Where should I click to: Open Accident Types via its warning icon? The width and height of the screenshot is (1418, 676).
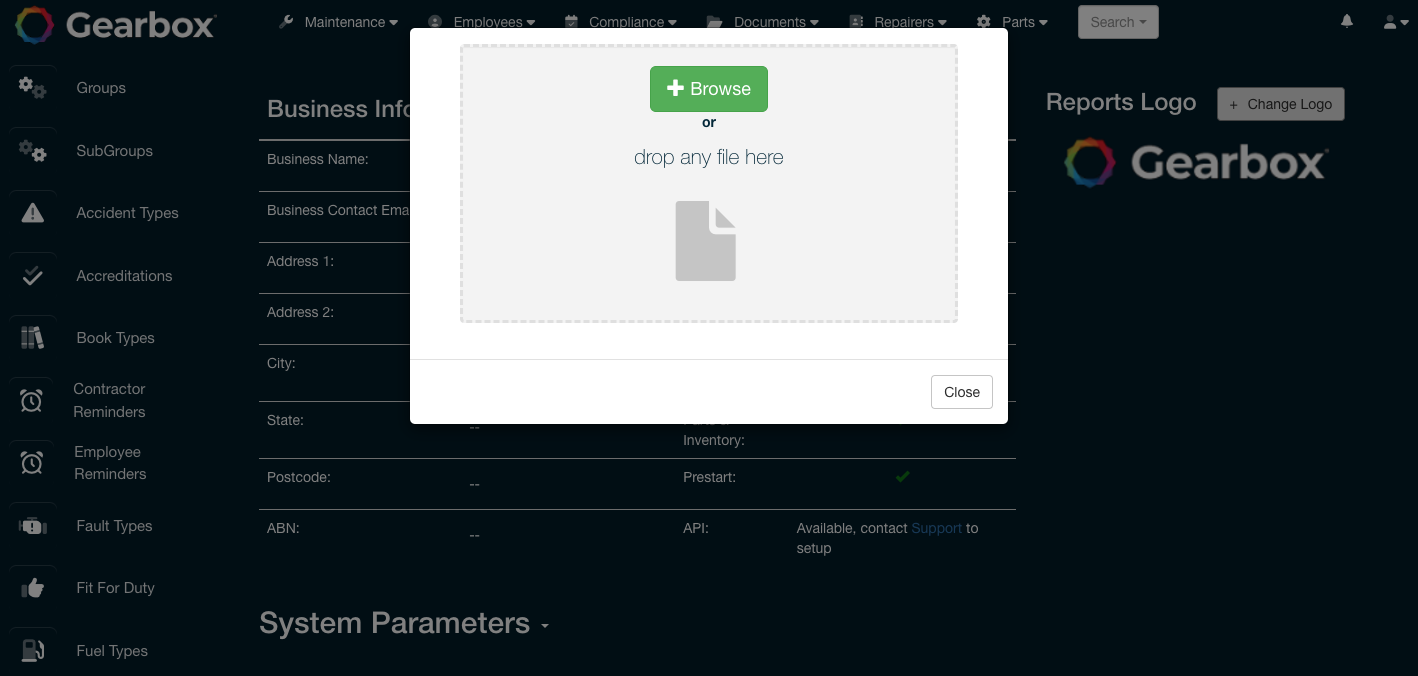click(32, 213)
